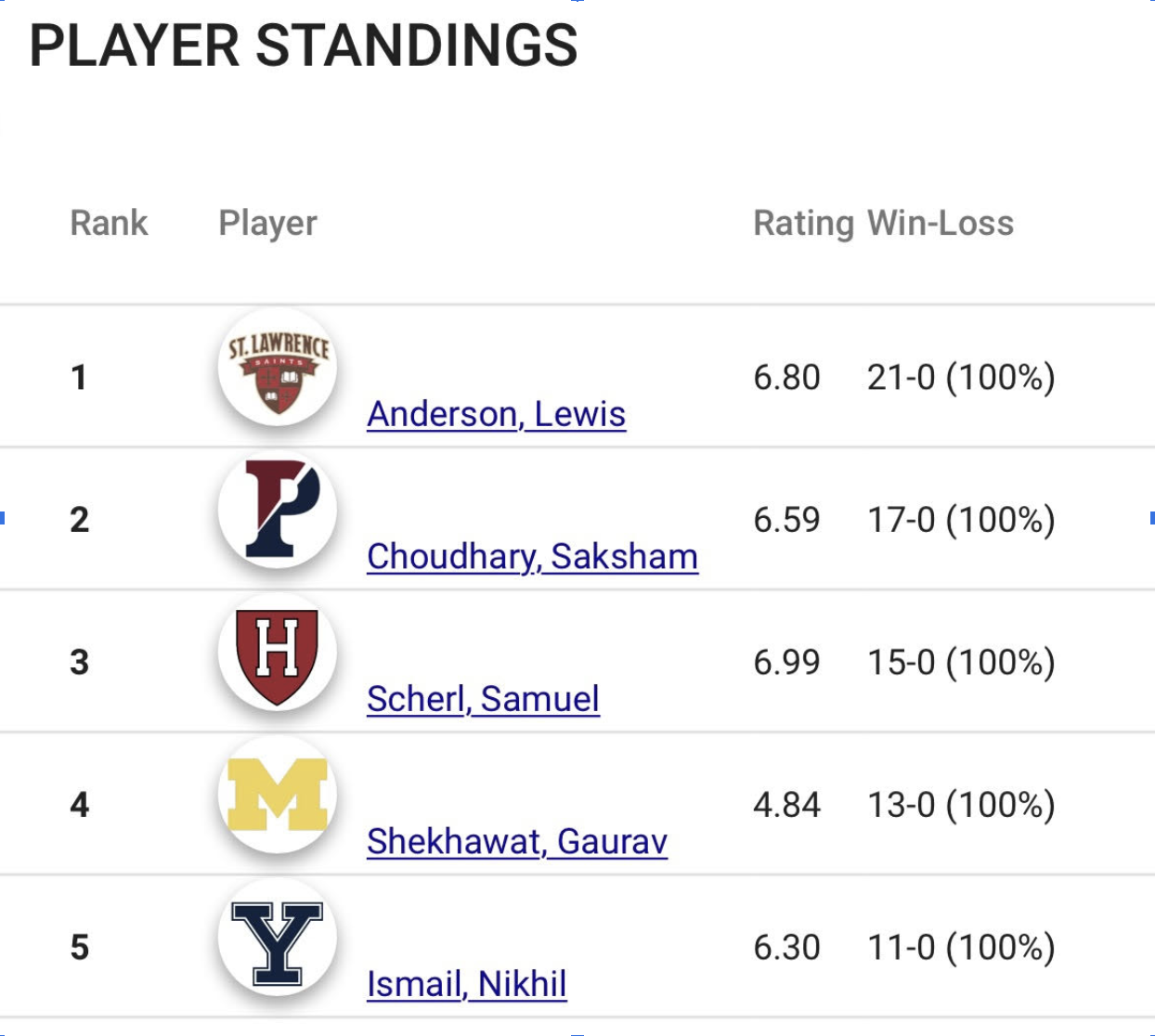
Task: Click the PLAYER STANDINGS heading
Action: click(304, 45)
